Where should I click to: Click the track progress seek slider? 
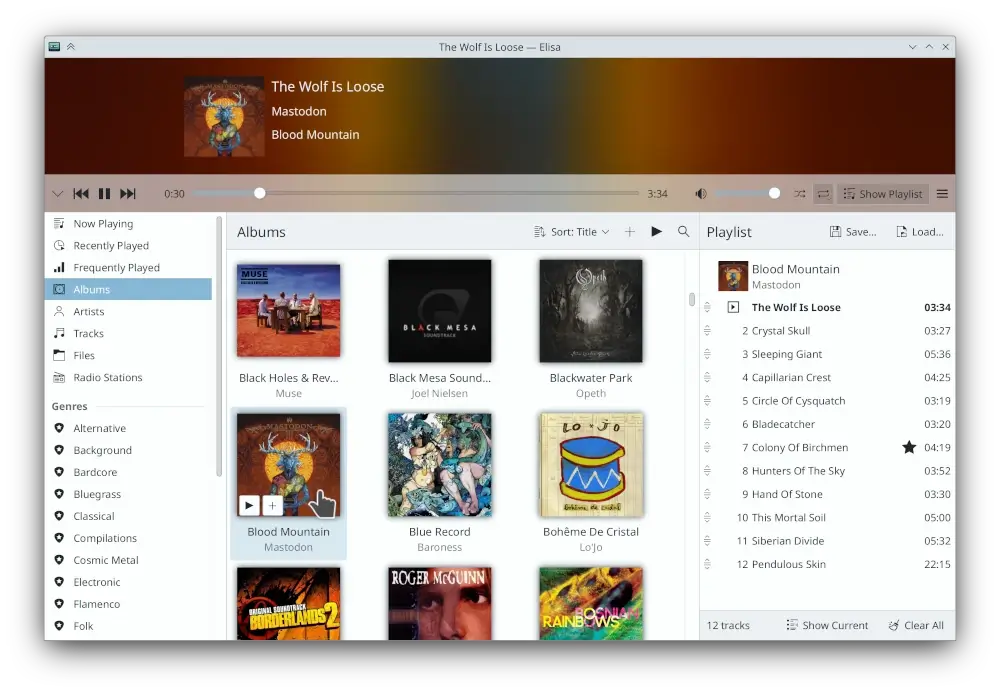coord(415,194)
